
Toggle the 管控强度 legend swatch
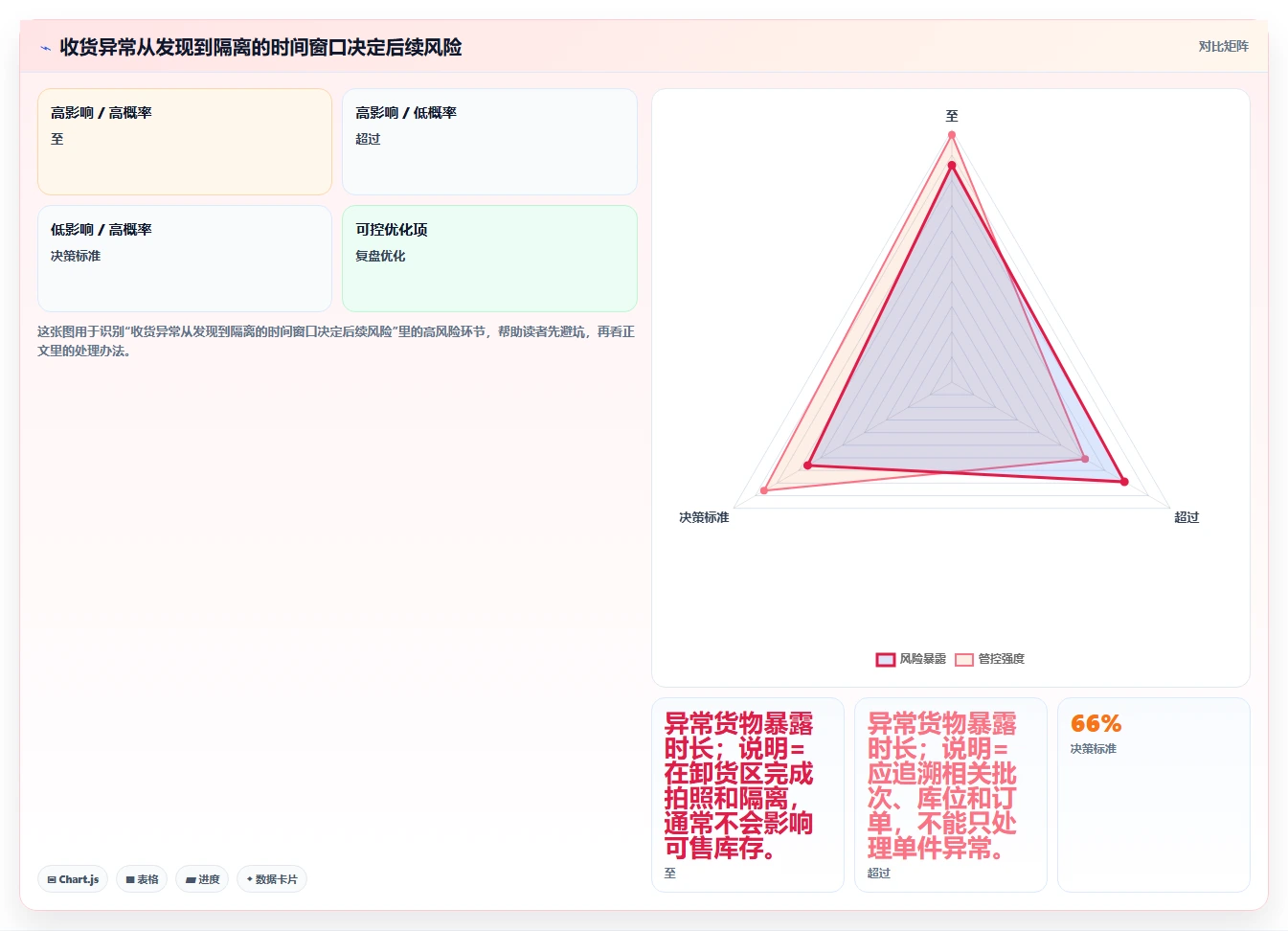coord(964,659)
